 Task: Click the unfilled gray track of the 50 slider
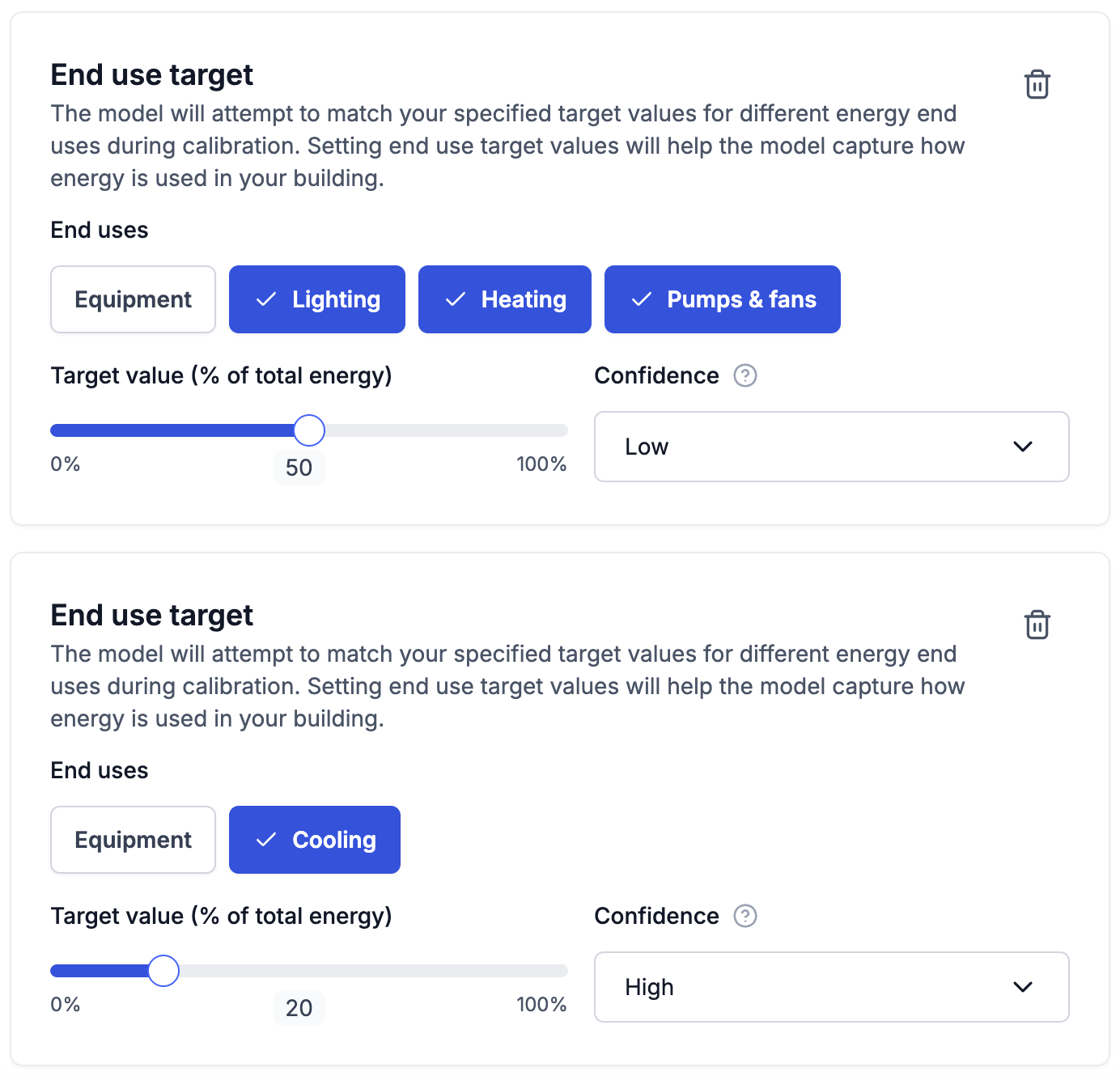tap(445, 430)
